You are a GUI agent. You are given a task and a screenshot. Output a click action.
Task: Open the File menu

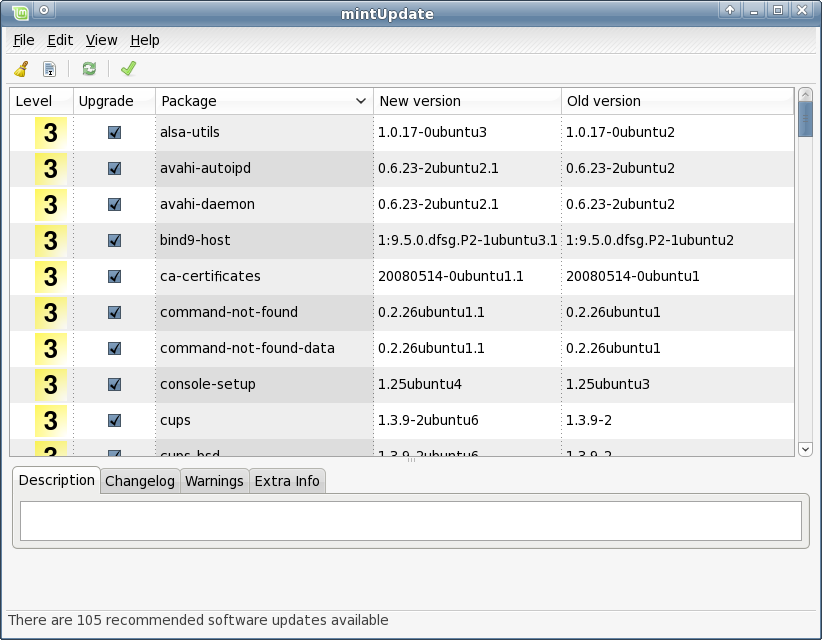pyautogui.click(x=24, y=40)
